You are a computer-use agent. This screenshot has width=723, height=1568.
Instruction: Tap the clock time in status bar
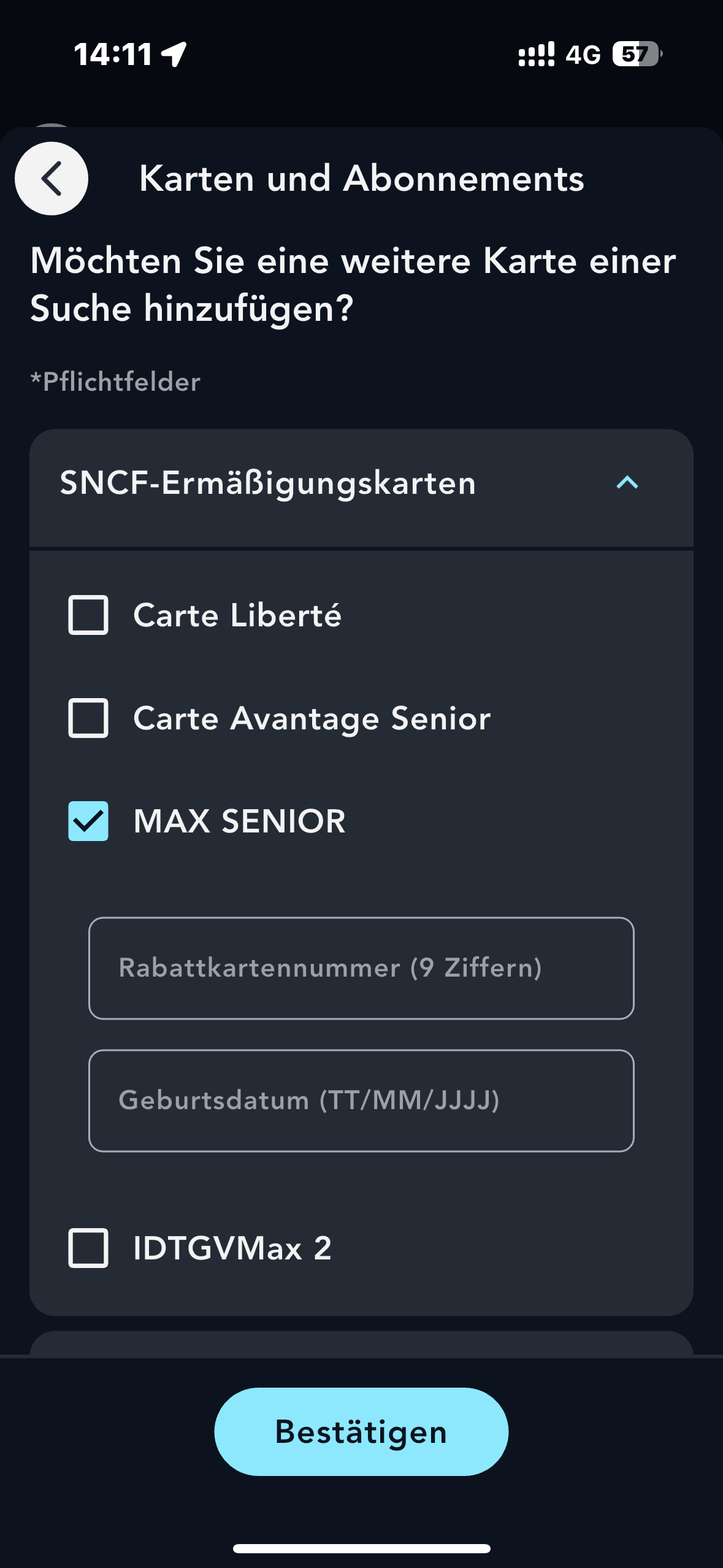pyautogui.click(x=113, y=54)
